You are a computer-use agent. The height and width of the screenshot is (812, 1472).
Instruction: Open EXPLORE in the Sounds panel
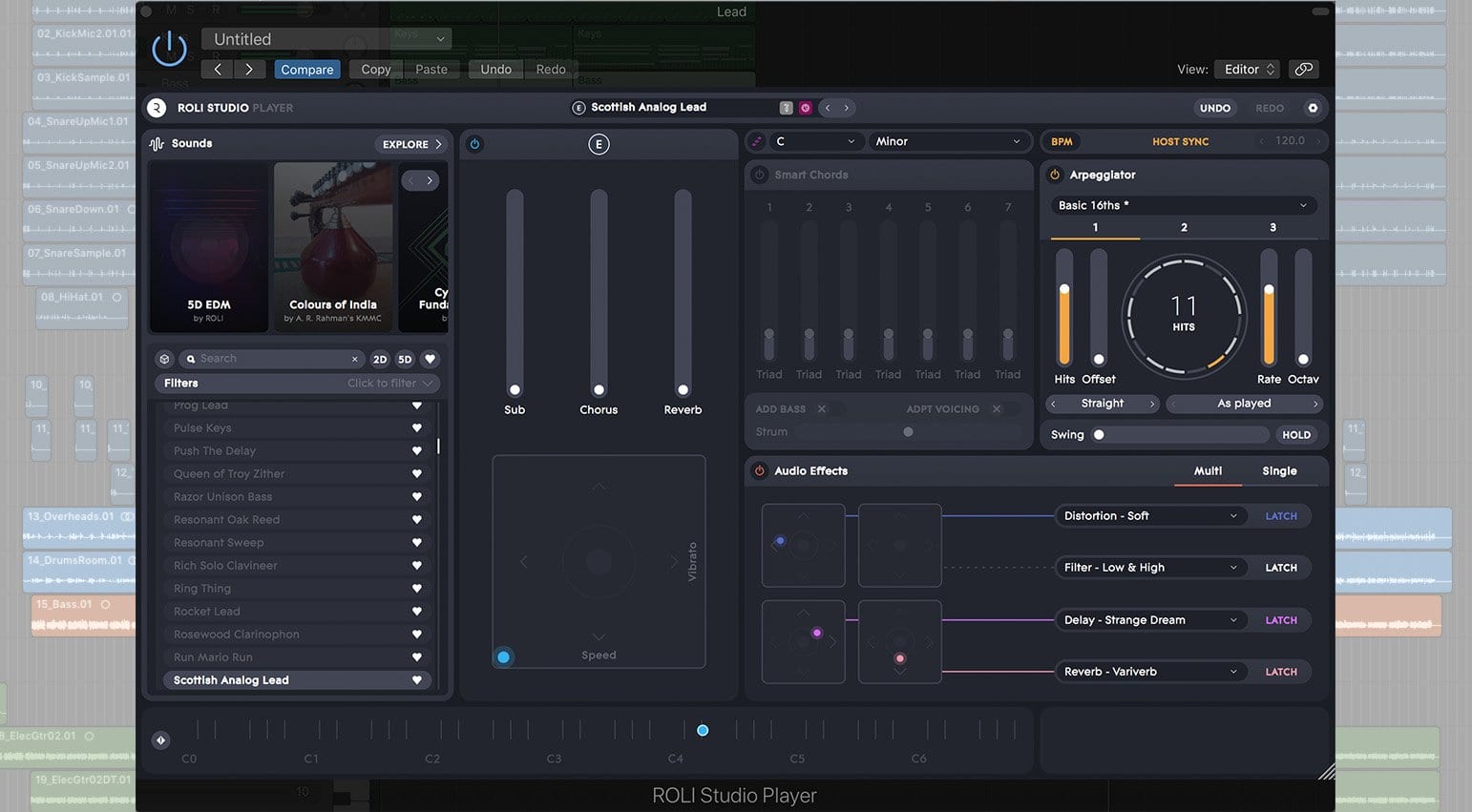[x=412, y=144]
